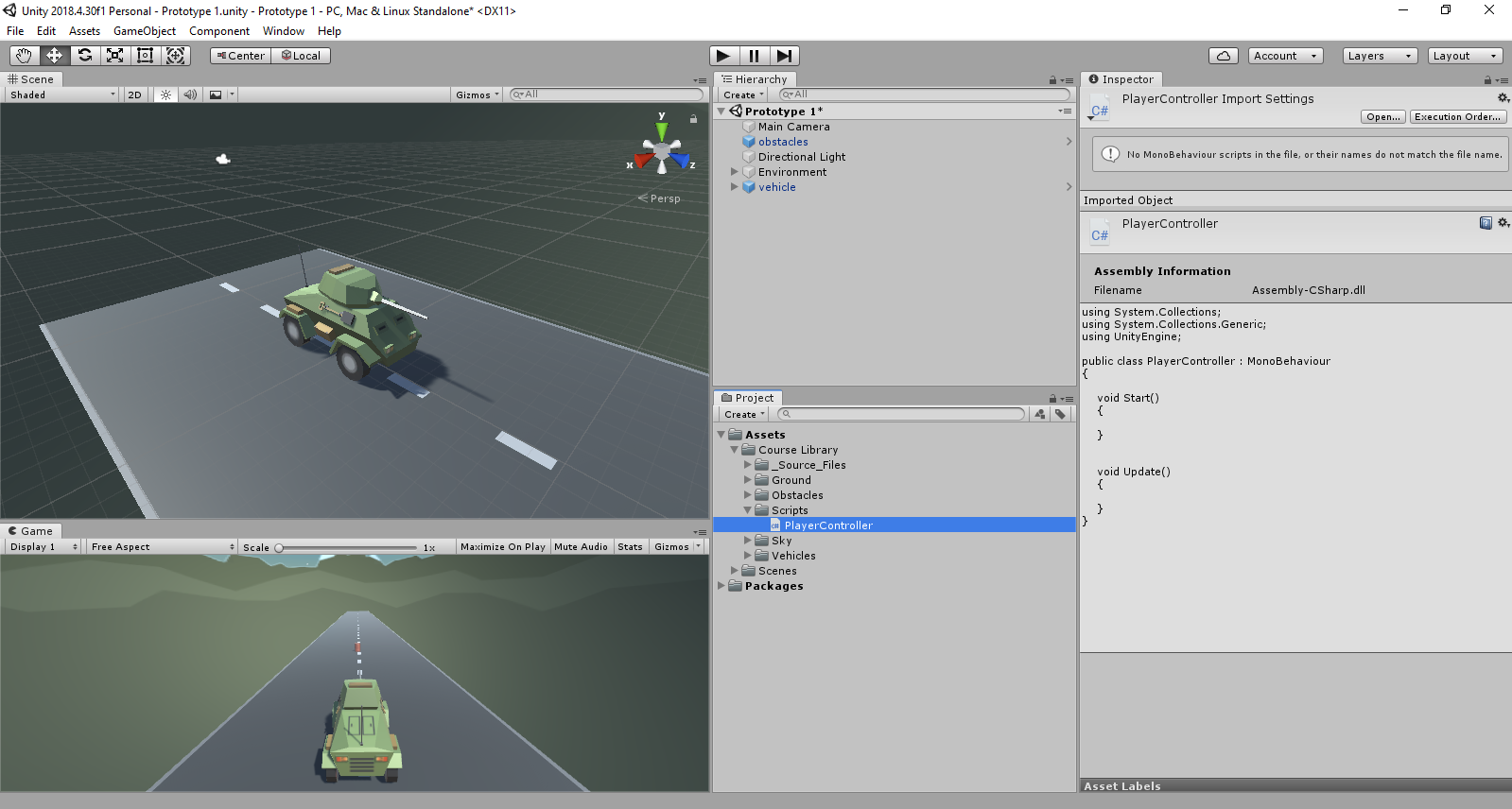The height and width of the screenshot is (809, 1512).
Task: Toggle Stats overlay in Game view
Action: (630, 547)
